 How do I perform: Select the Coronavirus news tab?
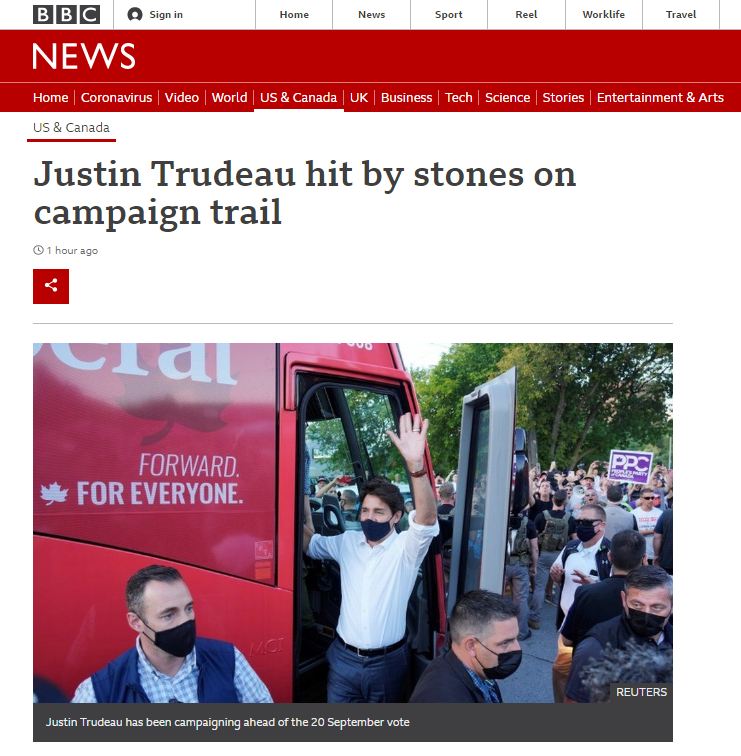click(x=116, y=97)
